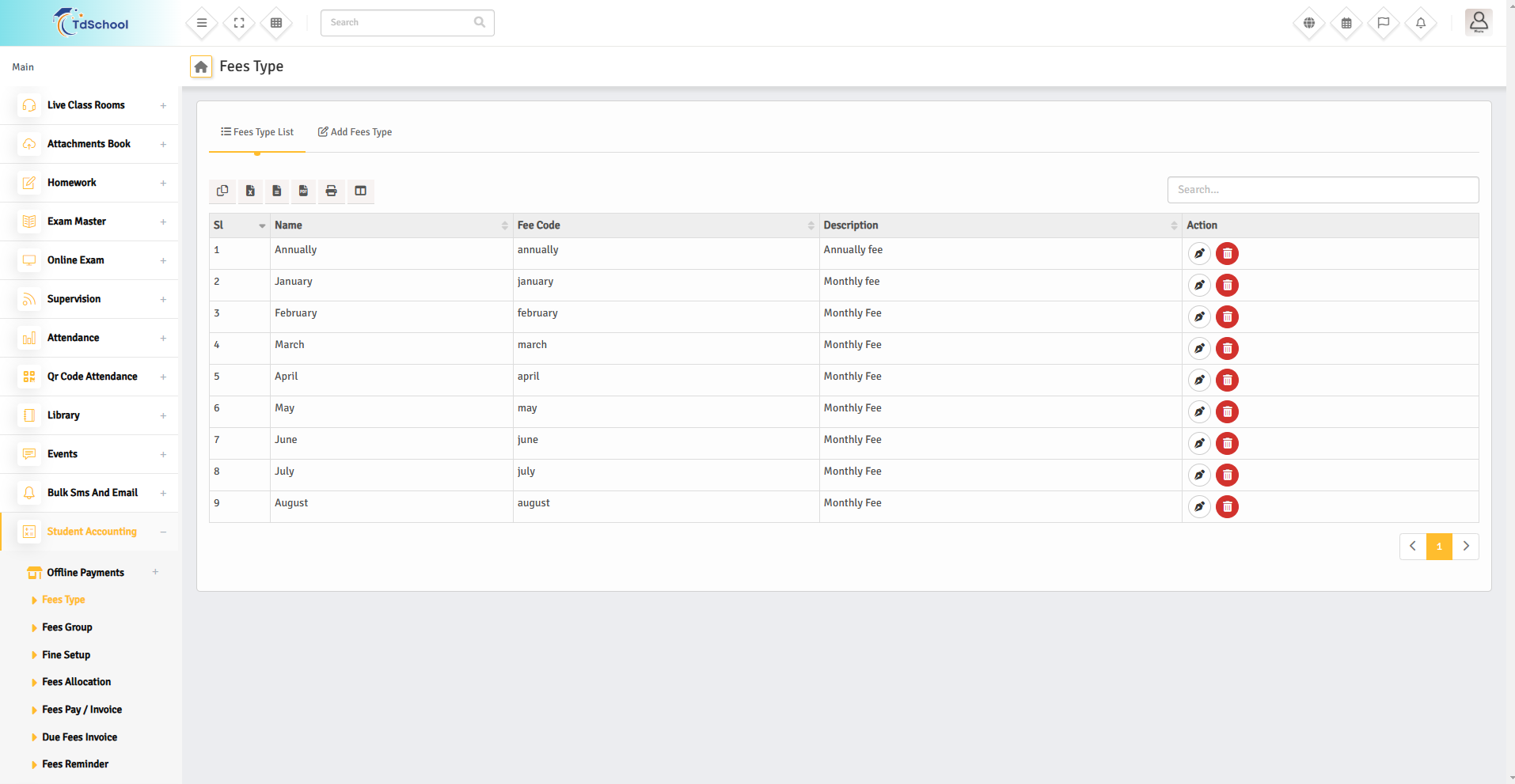Delete the August fee type
The image size is (1515, 784).
1227,506
